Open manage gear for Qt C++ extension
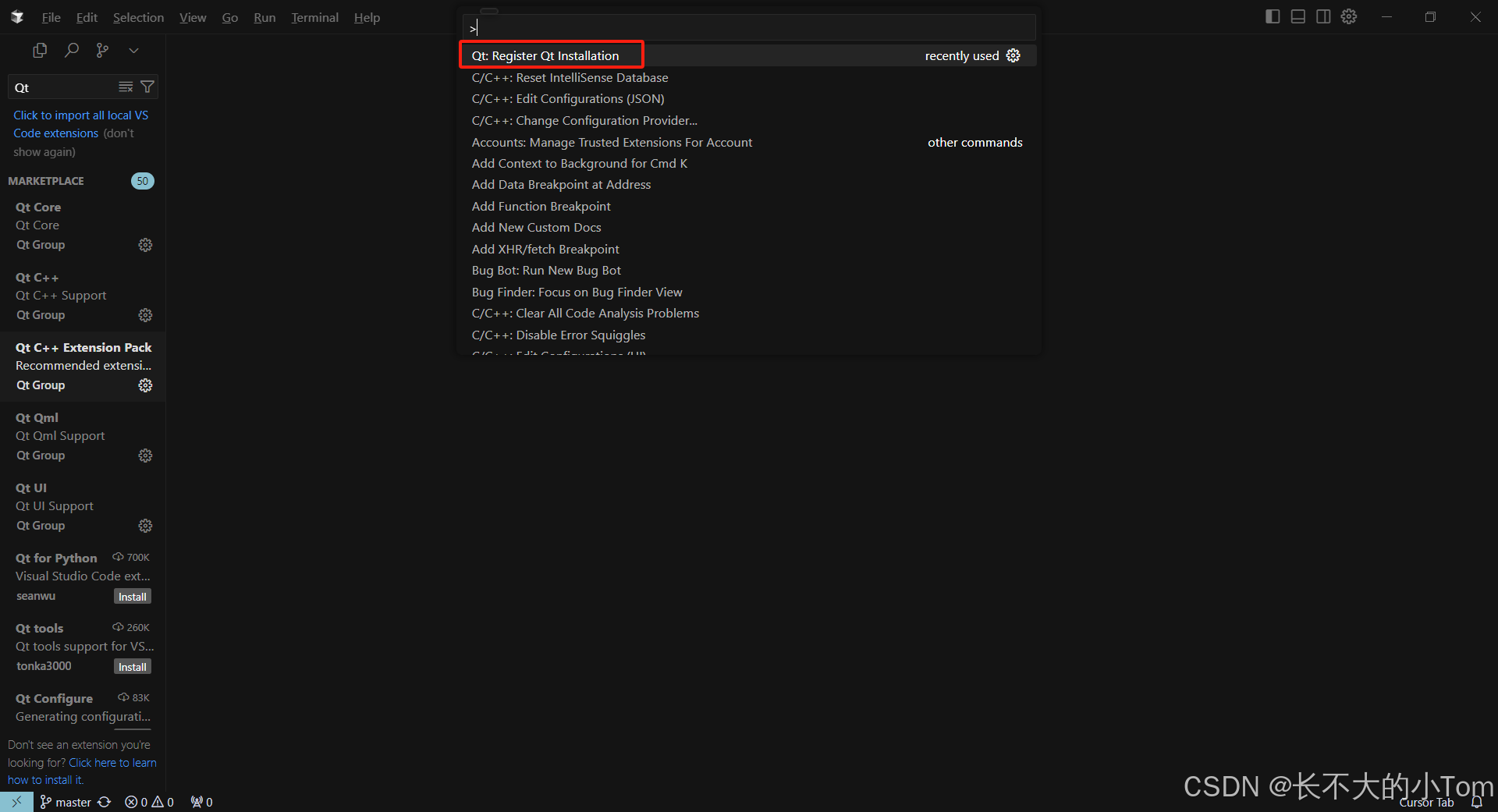 [145, 315]
